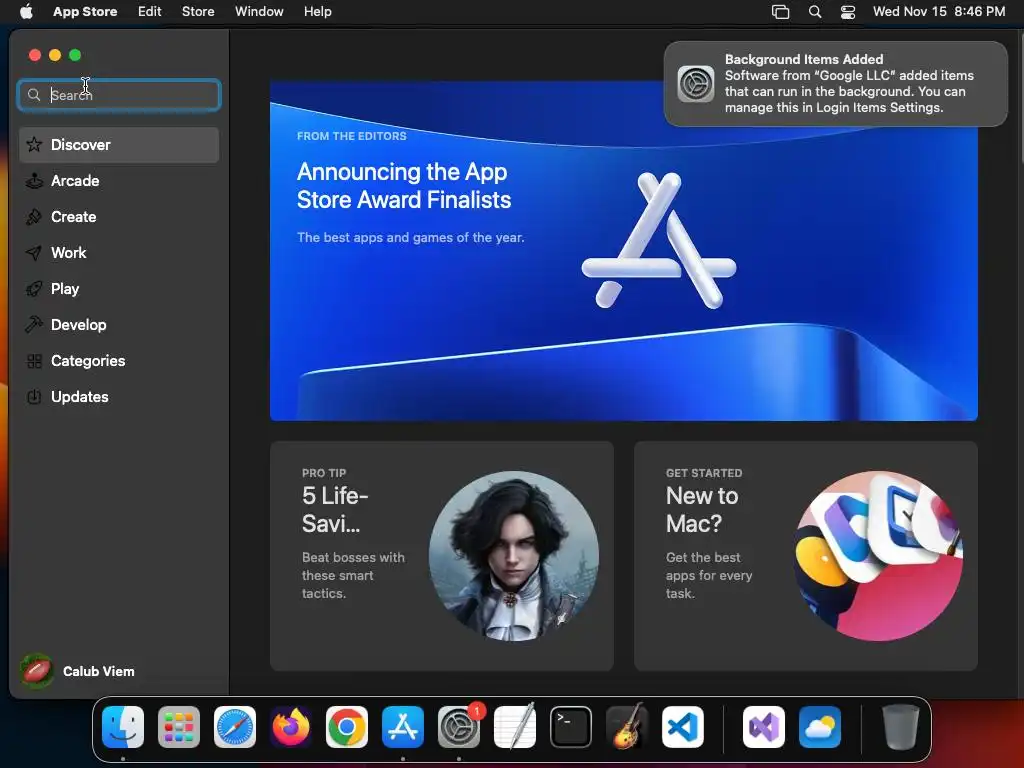The width and height of the screenshot is (1024, 768).
Task: Minimize the App Store window
Action: [55, 55]
